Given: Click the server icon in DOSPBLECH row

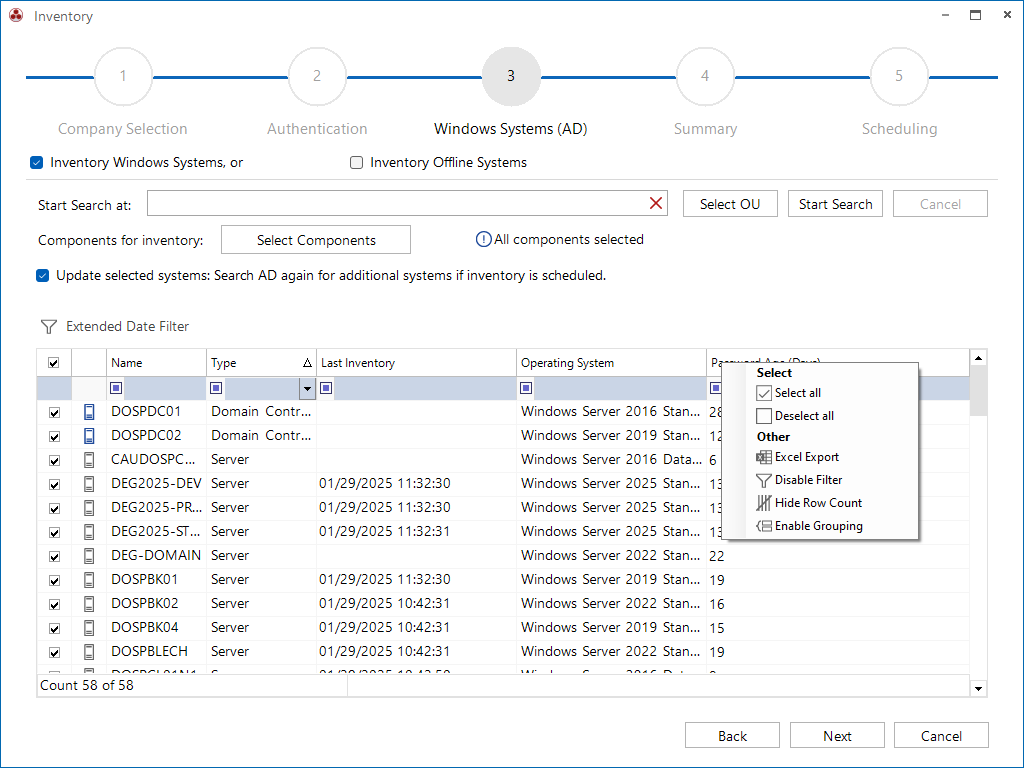Looking at the screenshot, I should (x=89, y=652).
